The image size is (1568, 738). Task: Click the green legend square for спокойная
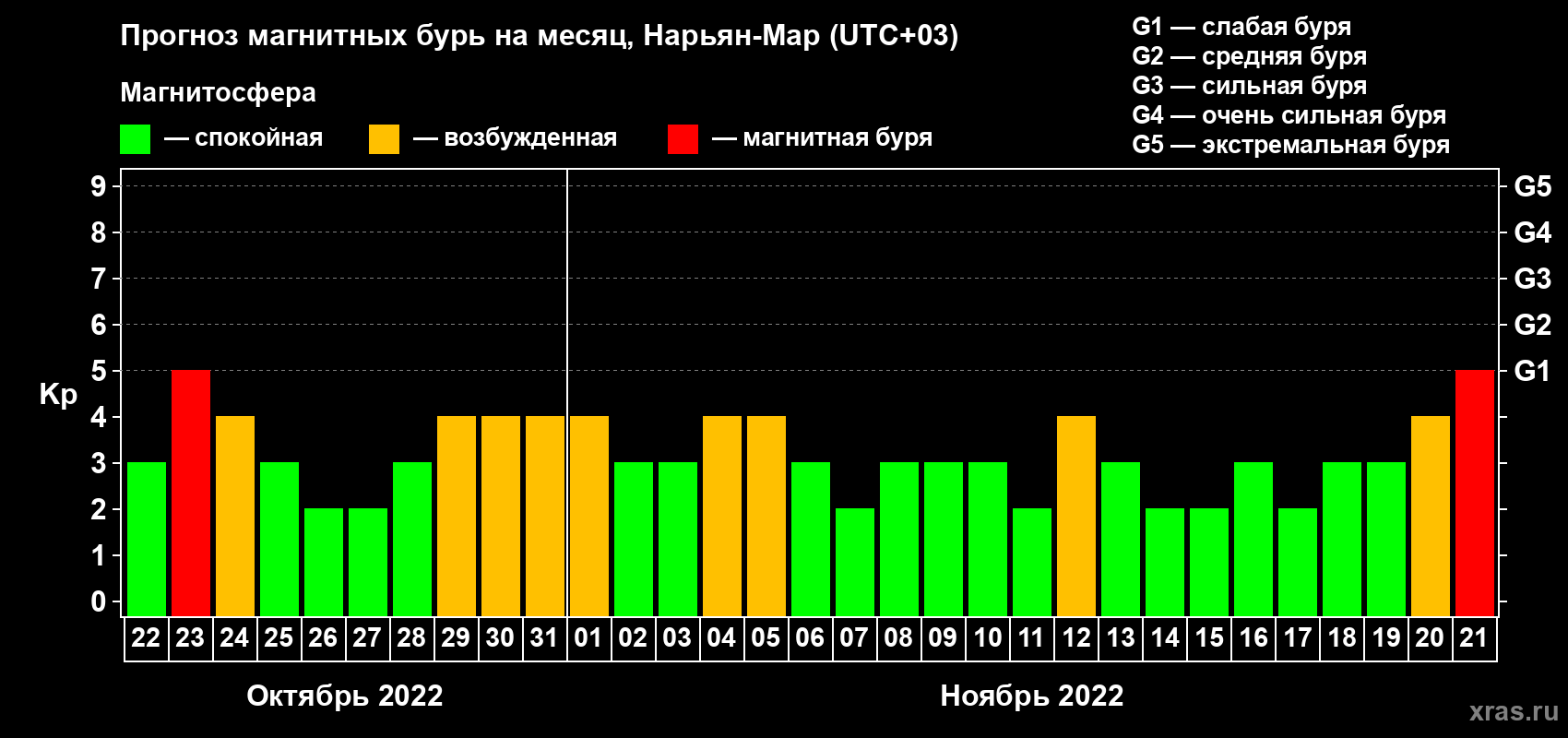(x=135, y=139)
